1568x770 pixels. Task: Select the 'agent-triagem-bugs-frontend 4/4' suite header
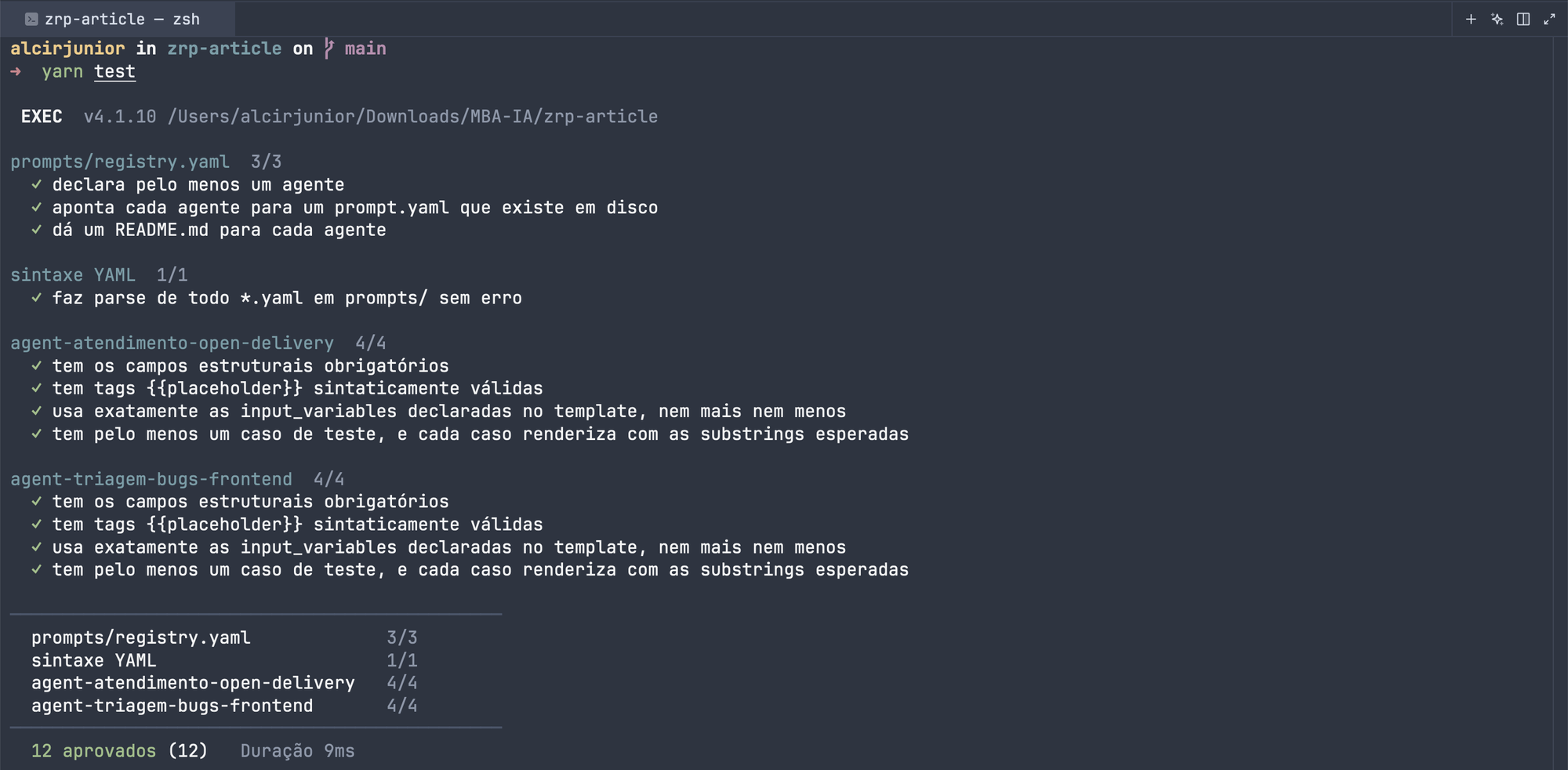point(177,479)
